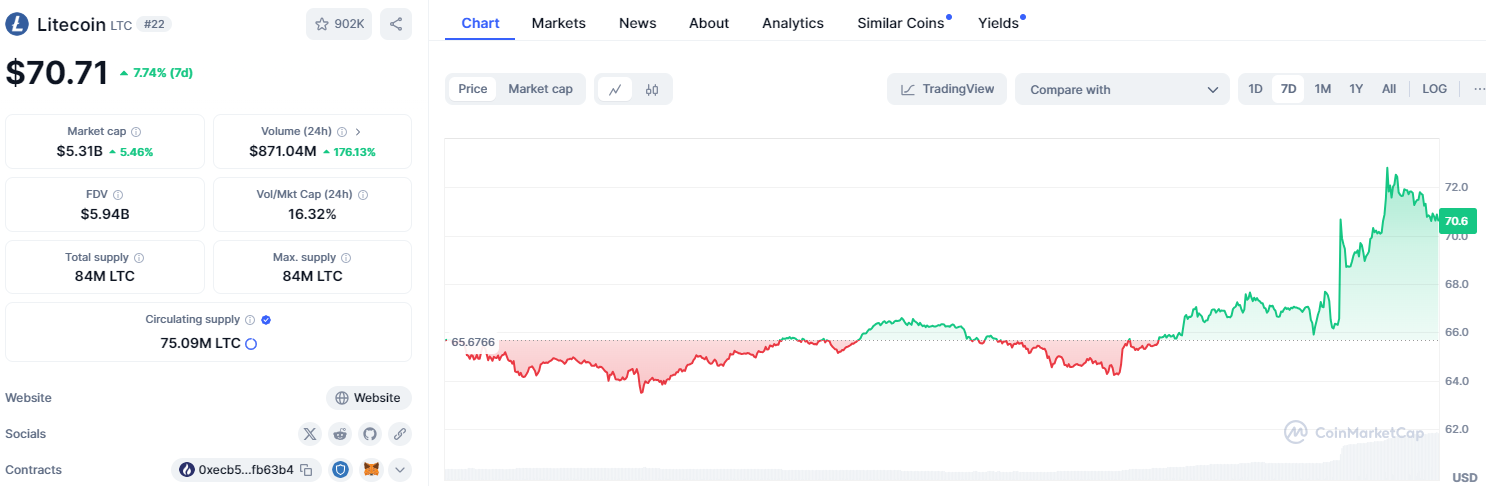
Task: Switch to the Analytics tab
Action: pyautogui.click(x=793, y=23)
